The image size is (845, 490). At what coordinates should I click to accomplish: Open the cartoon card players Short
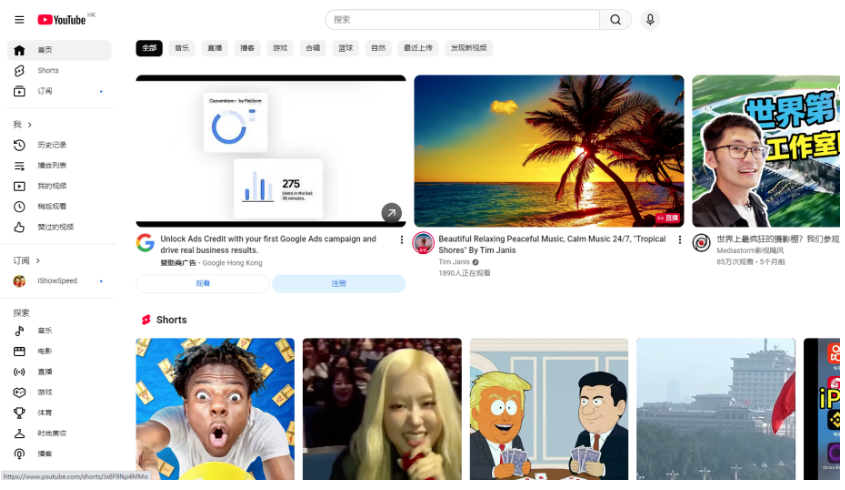pos(549,409)
